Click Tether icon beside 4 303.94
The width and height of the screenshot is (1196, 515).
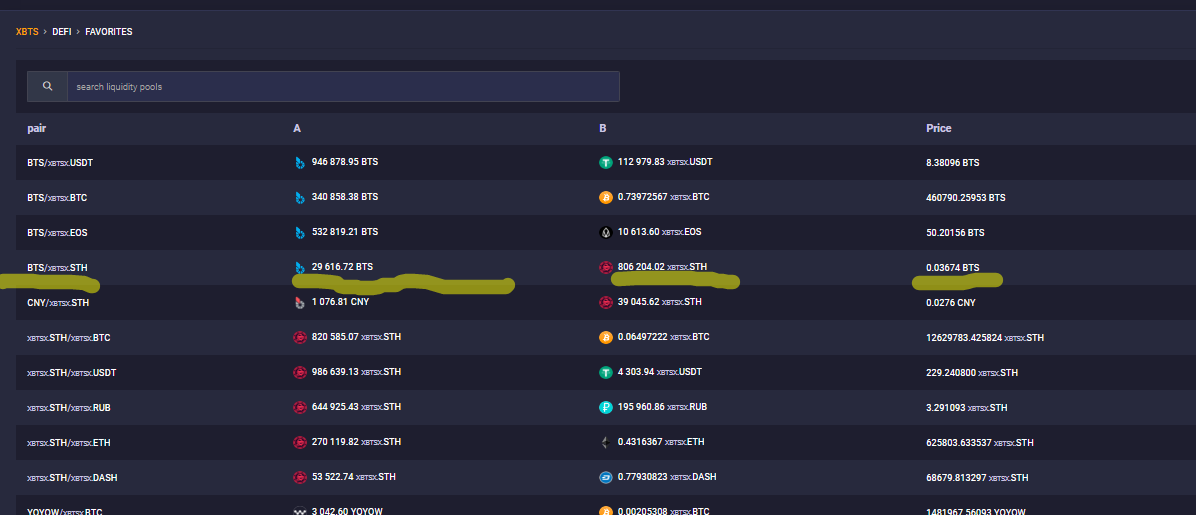pos(606,372)
